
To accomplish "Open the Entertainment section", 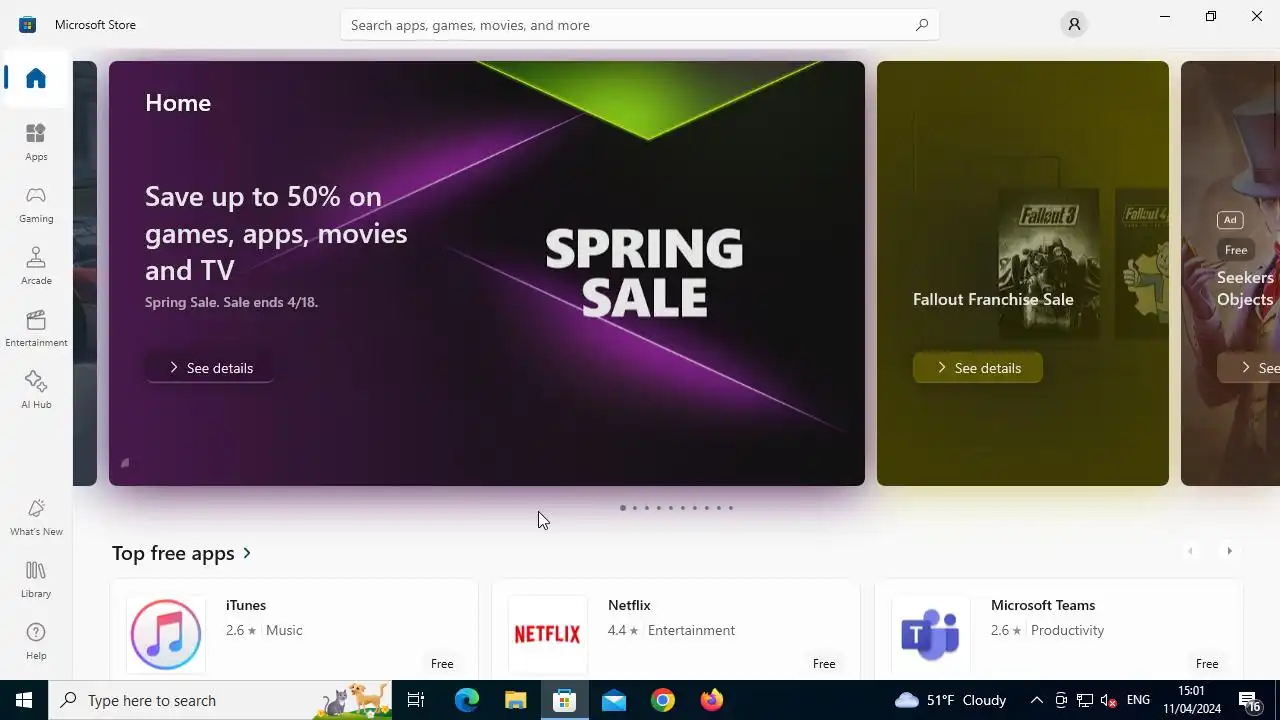I will pyautogui.click(x=36, y=328).
